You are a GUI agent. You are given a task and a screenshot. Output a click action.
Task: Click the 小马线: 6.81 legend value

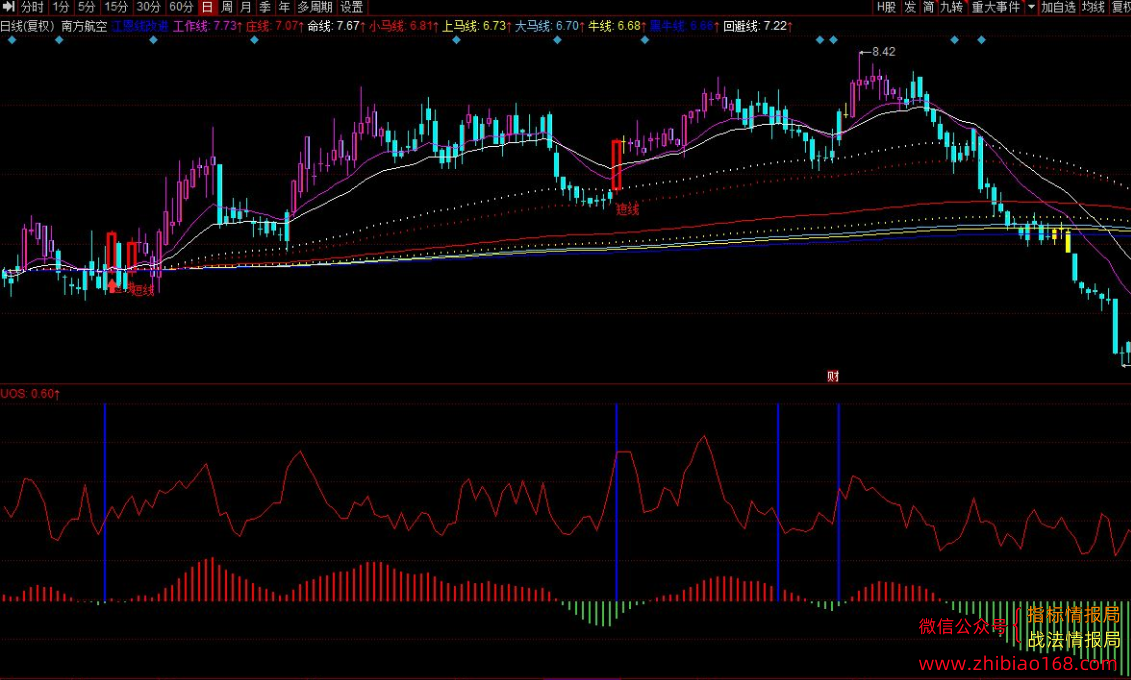[x=403, y=26]
